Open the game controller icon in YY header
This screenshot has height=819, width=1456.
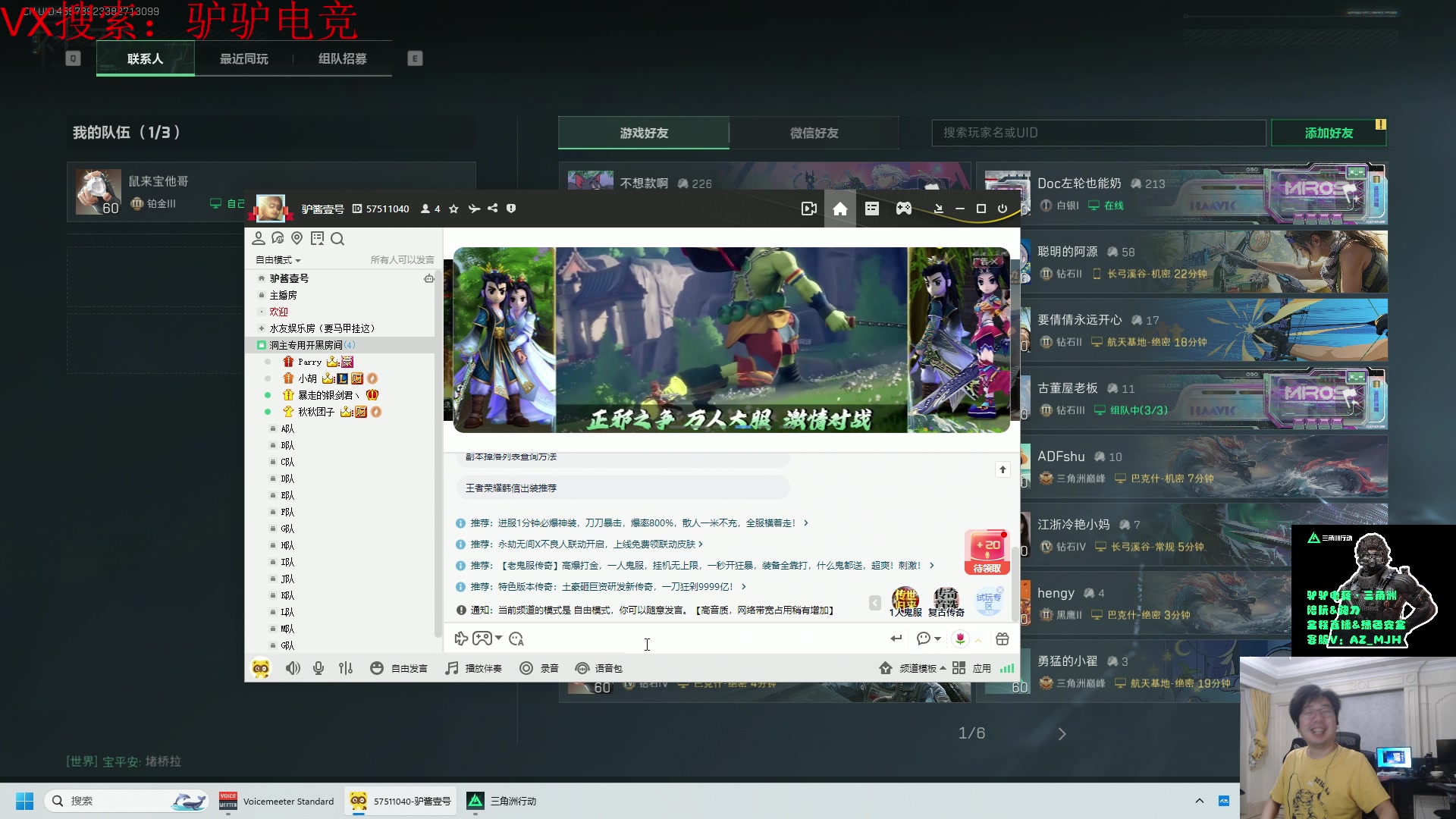pos(903,209)
